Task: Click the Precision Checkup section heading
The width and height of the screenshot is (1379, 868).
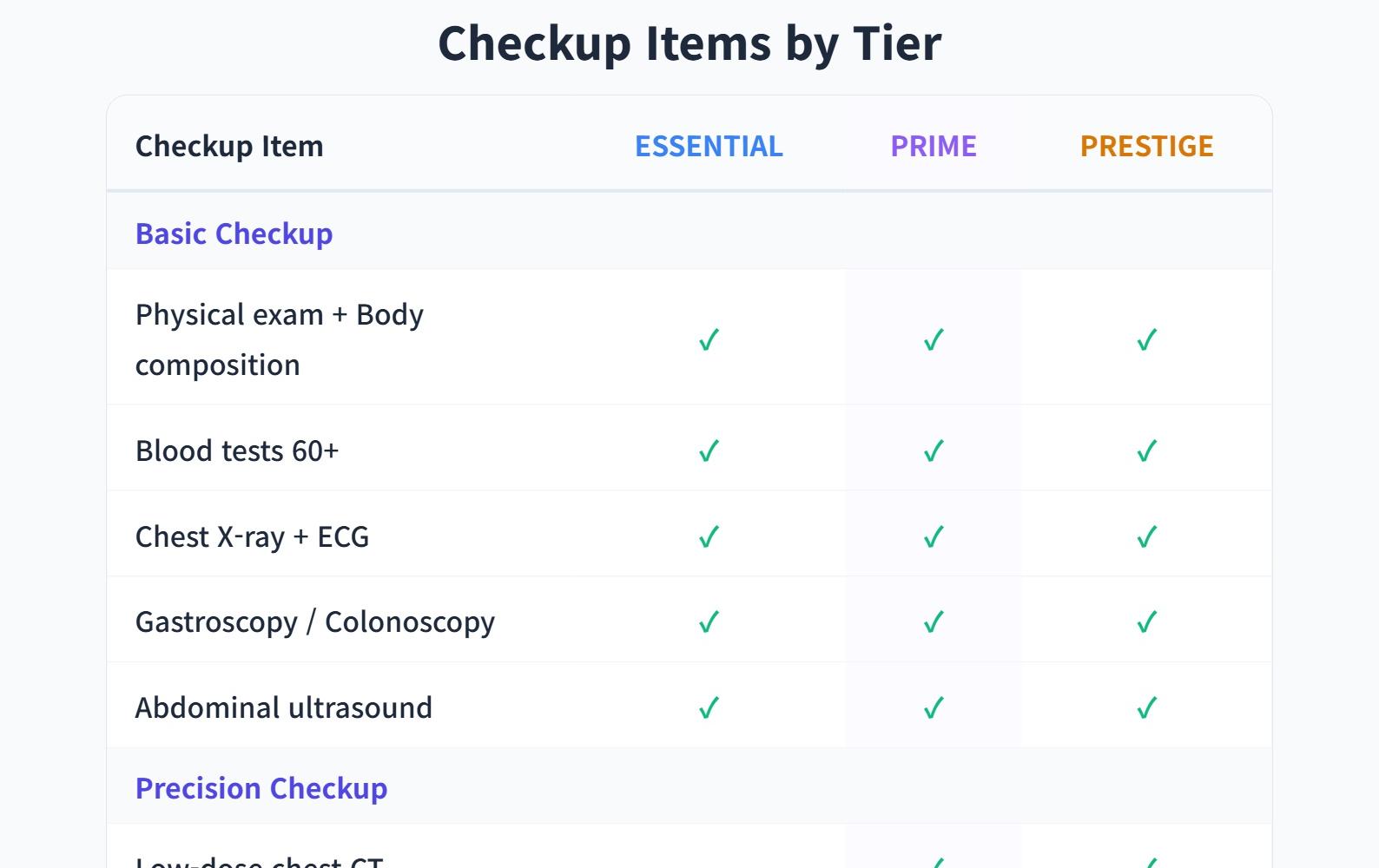Action: pos(261,788)
